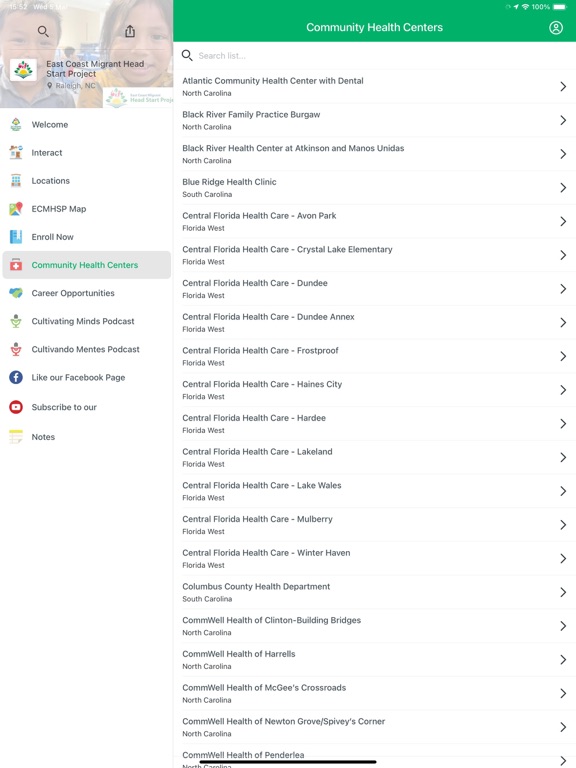Click the Welcome flower icon
The image size is (576, 768).
tap(16, 124)
